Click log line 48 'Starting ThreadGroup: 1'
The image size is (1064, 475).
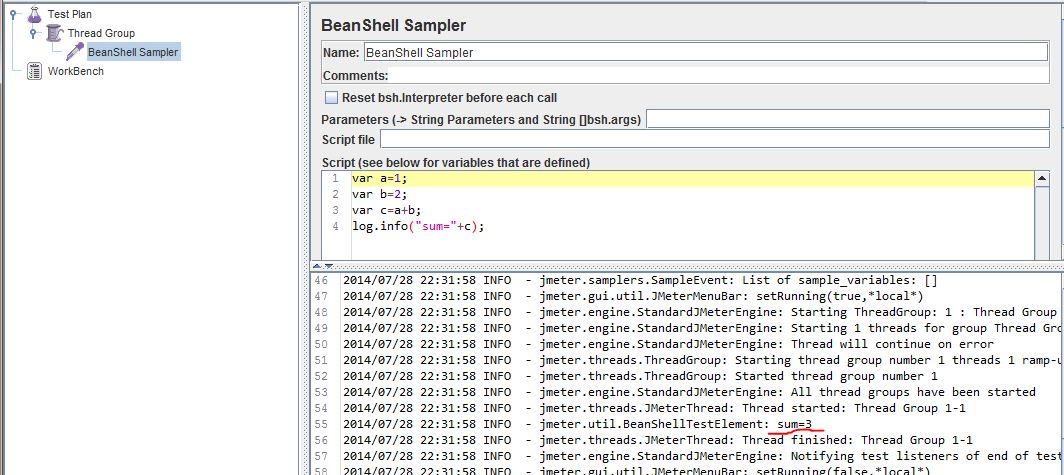click(x=702, y=312)
